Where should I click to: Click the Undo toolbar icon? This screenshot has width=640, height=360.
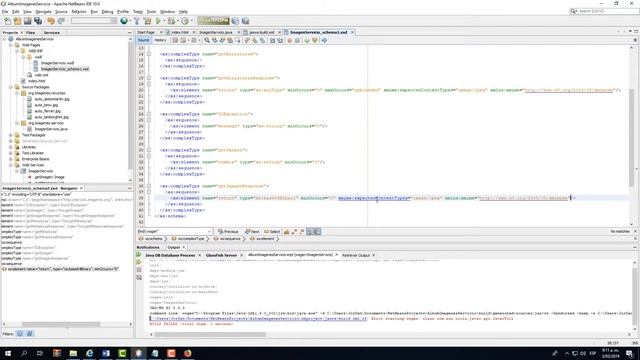coord(51,21)
